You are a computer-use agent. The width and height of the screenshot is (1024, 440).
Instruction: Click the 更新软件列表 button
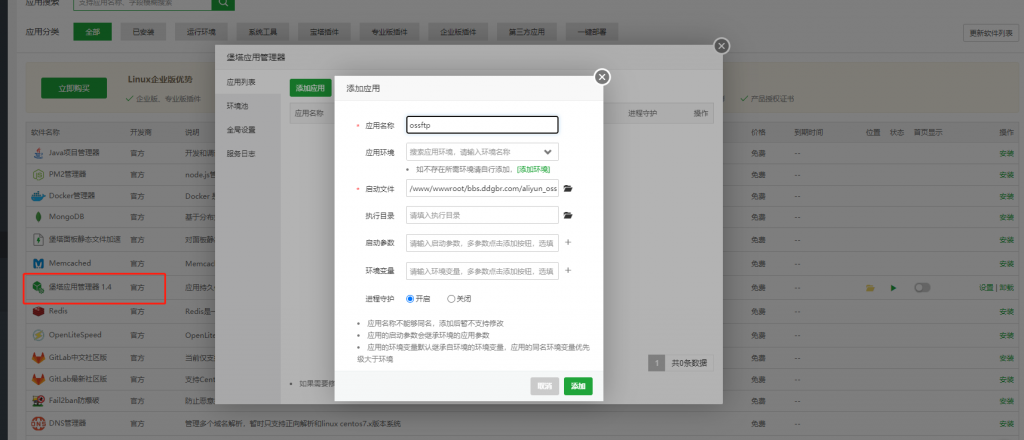[x=990, y=33]
